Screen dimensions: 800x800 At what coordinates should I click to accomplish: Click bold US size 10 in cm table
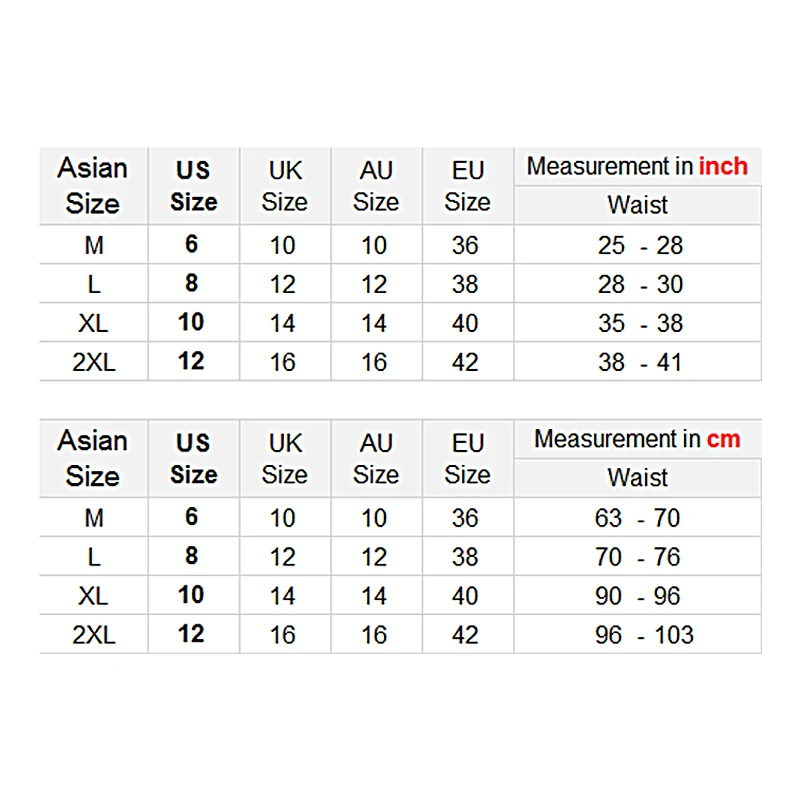[x=191, y=595]
